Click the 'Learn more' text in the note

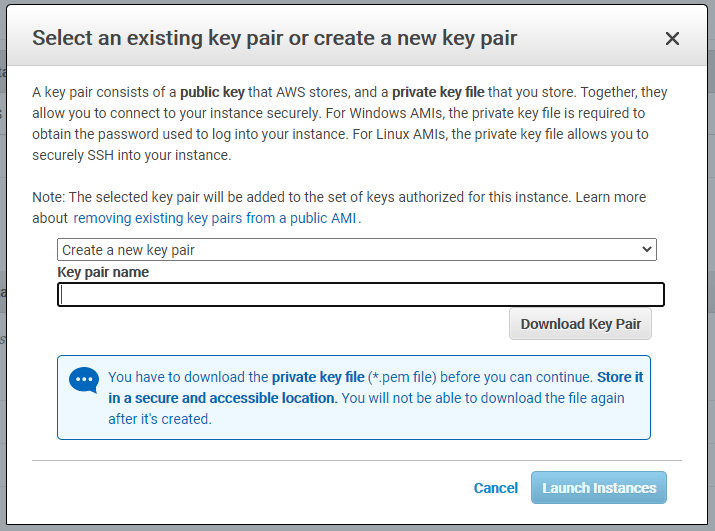[611, 197]
